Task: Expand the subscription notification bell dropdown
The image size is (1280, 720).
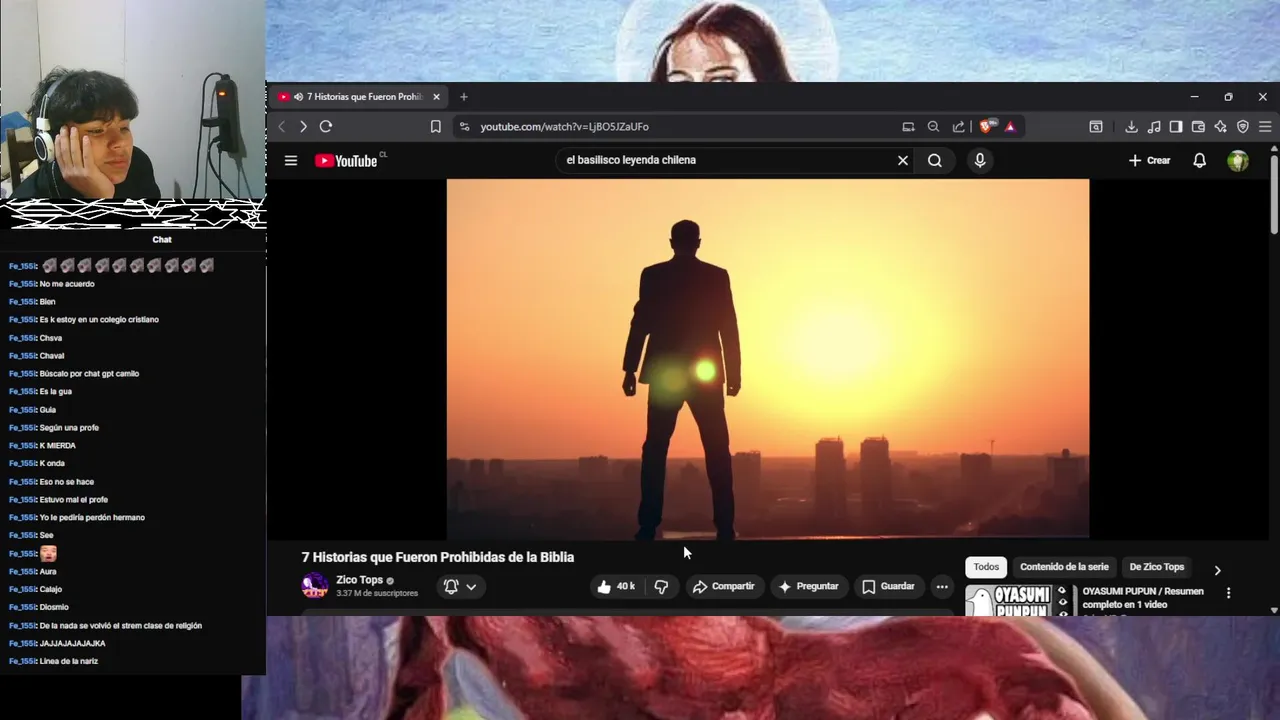Action: click(460, 587)
